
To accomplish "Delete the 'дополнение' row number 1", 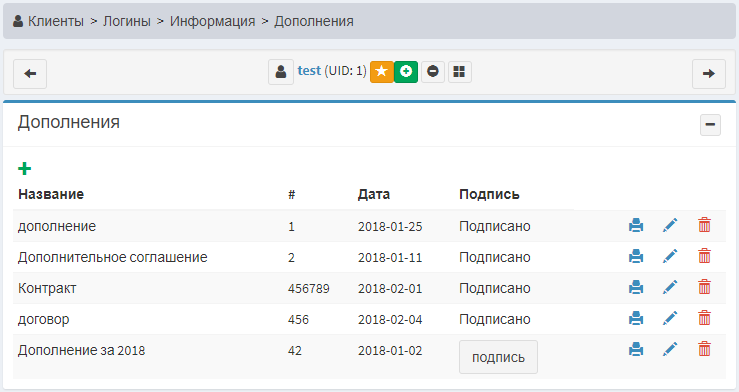I will 704,225.
